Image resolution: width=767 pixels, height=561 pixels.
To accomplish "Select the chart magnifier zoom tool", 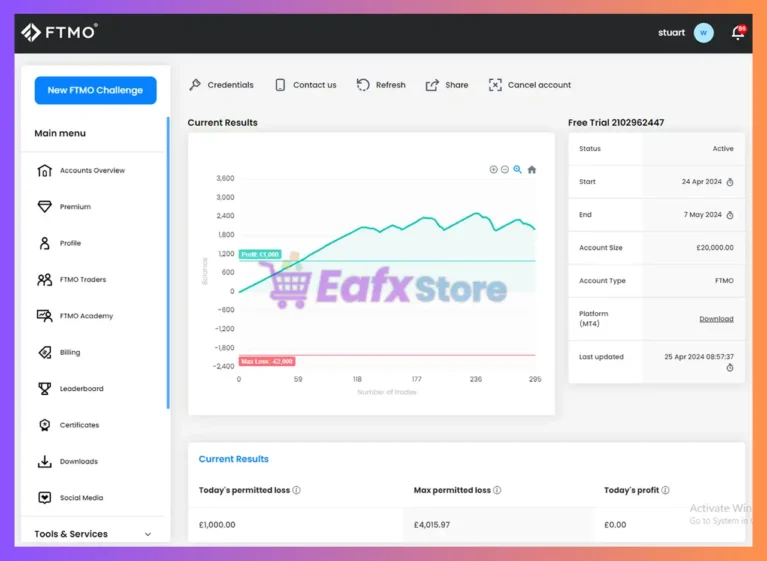I will [x=518, y=169].
